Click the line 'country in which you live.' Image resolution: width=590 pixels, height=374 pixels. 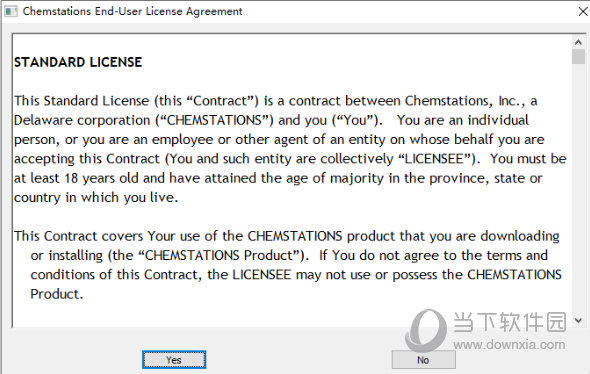pos(96,198)
